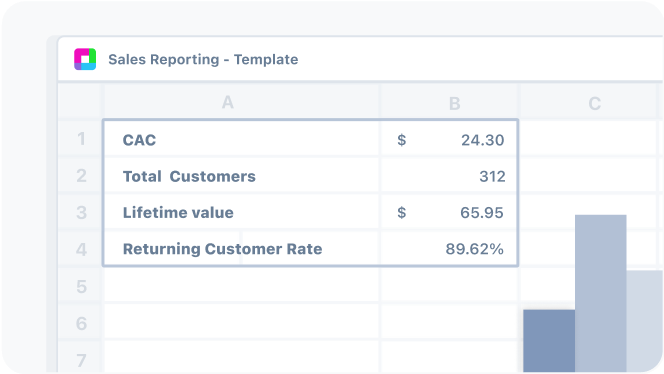Screen dimensions: 664x374
Task: Click the light gray-blue chart bar
Action: pyautogui.click(x=645, y=321)
